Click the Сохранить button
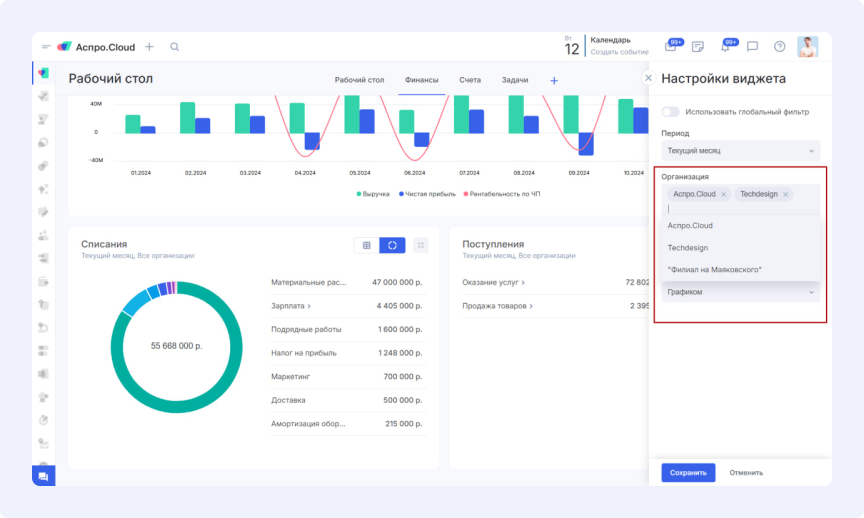864x518 pixels. pyautogui.click(x=688, y=473)
